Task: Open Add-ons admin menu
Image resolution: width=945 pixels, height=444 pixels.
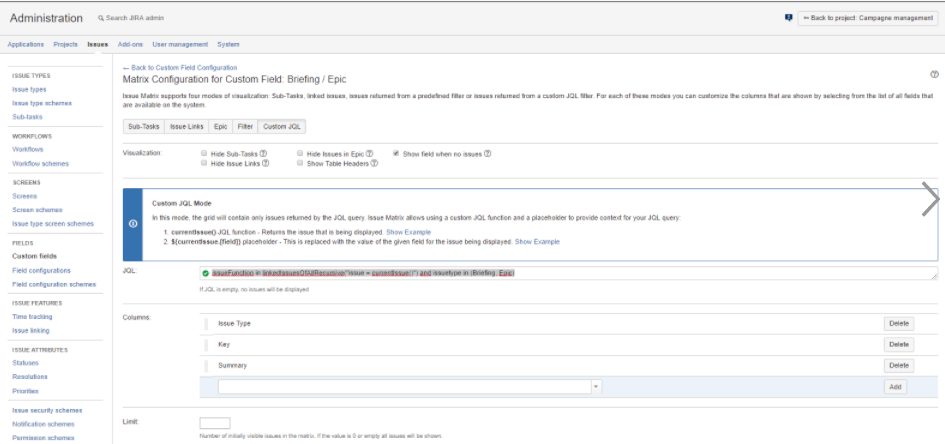Action: point(130,45)
